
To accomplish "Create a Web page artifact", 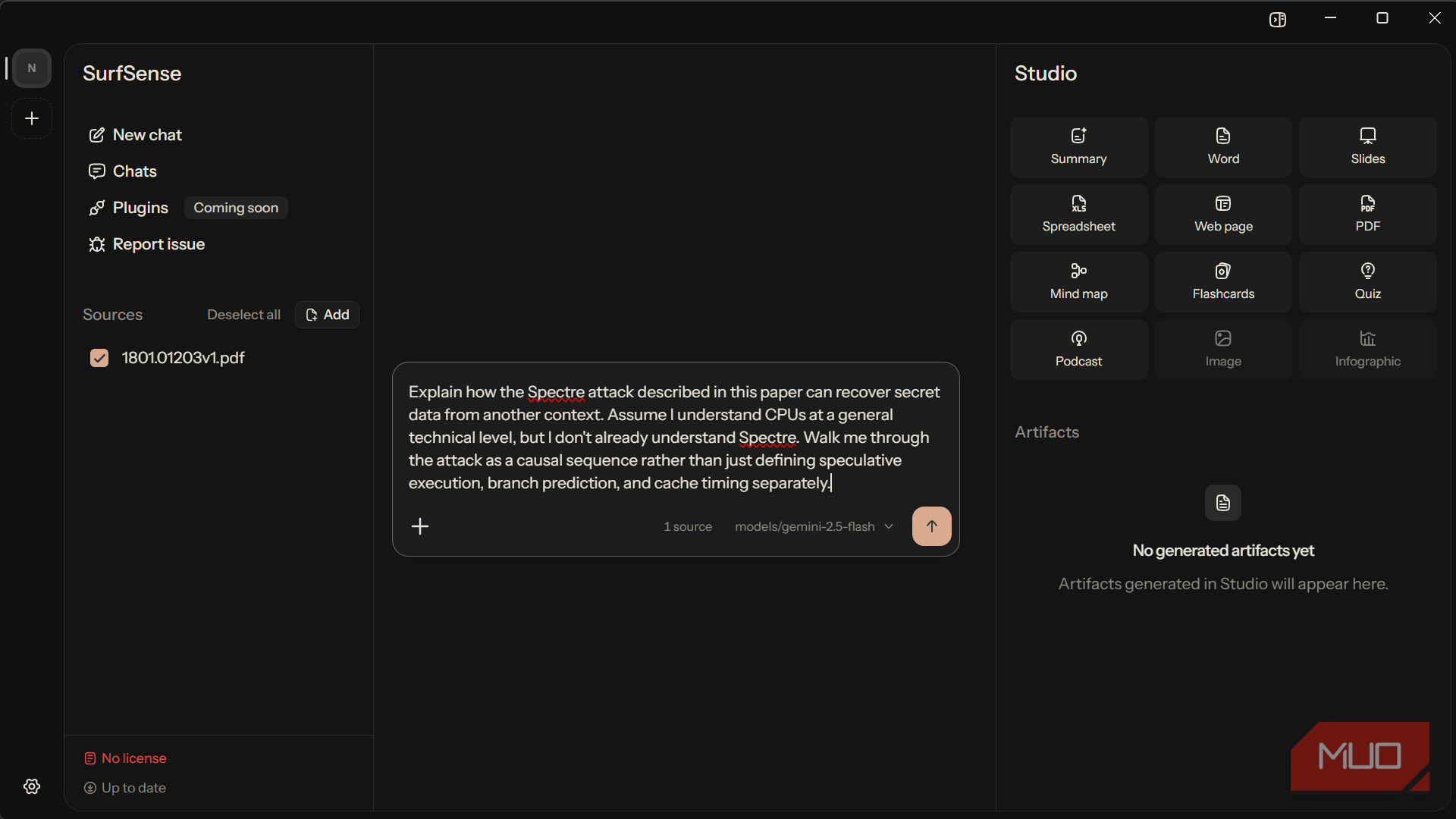I will pyautogui.click(x=1223, y=215).
